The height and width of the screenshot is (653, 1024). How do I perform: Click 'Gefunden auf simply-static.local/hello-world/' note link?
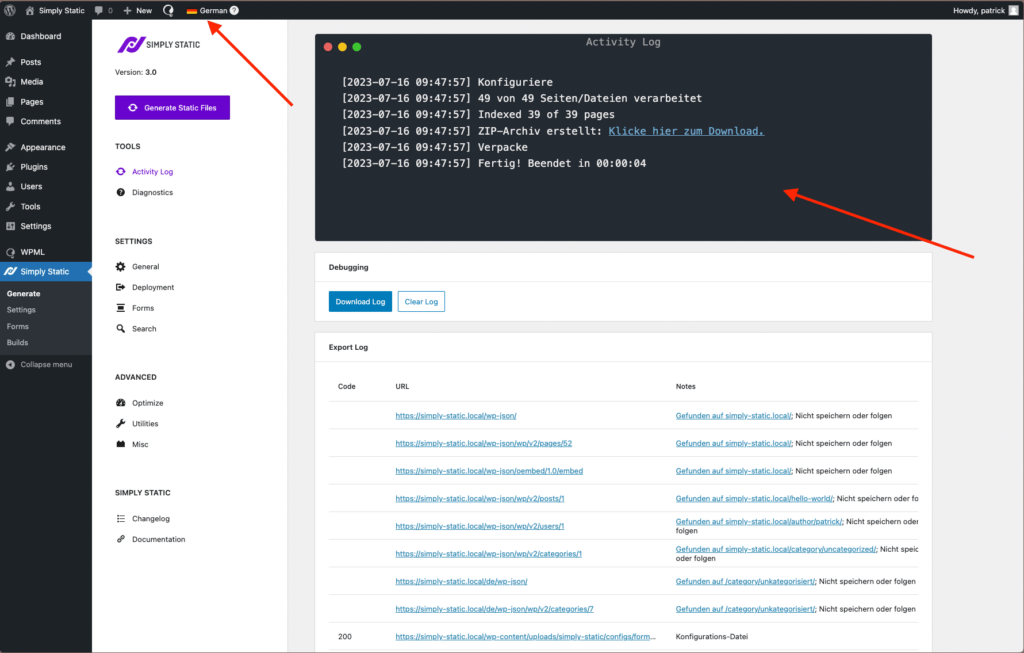tap(754, 499)
